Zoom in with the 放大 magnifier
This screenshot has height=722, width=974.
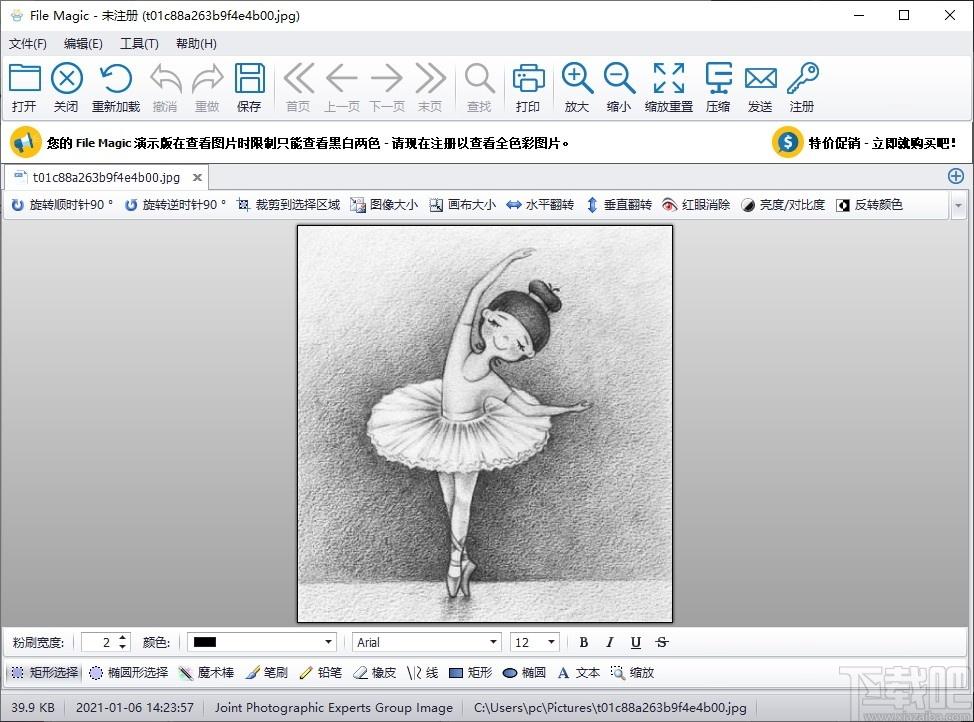pyautogui.click(x=577, y=87)
